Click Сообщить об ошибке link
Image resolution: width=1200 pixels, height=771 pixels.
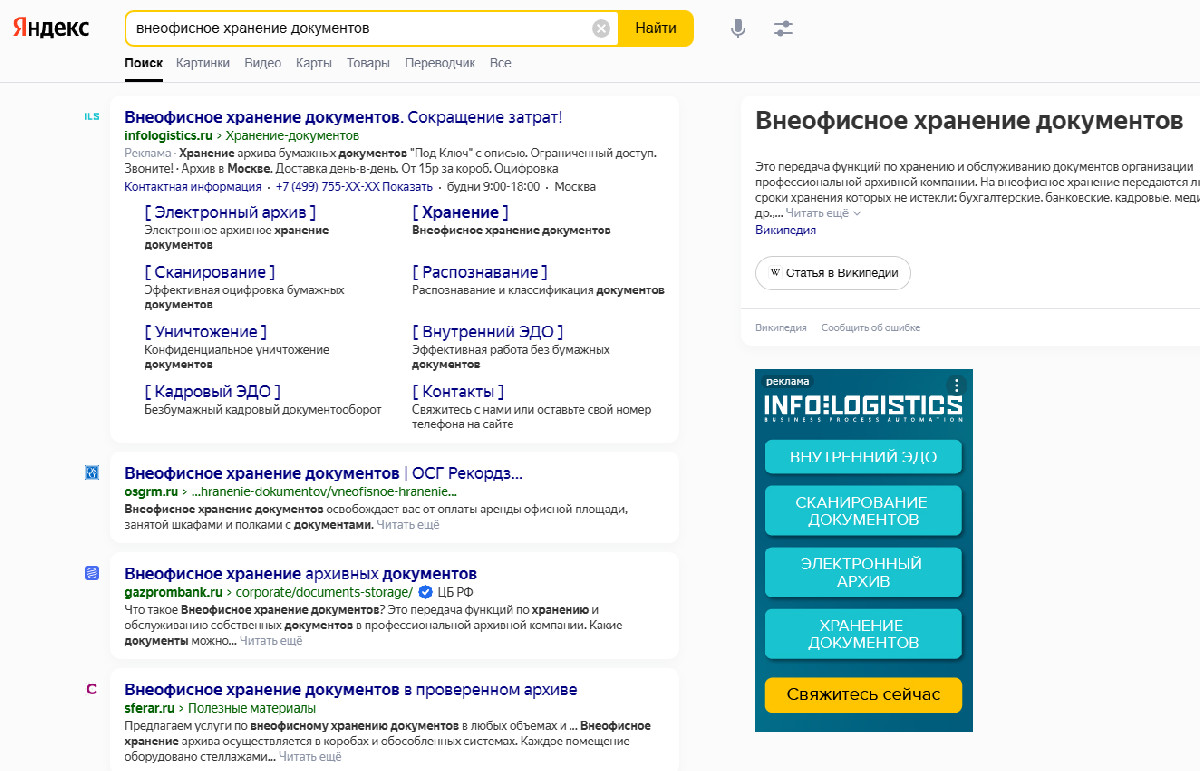click(871, 328)
